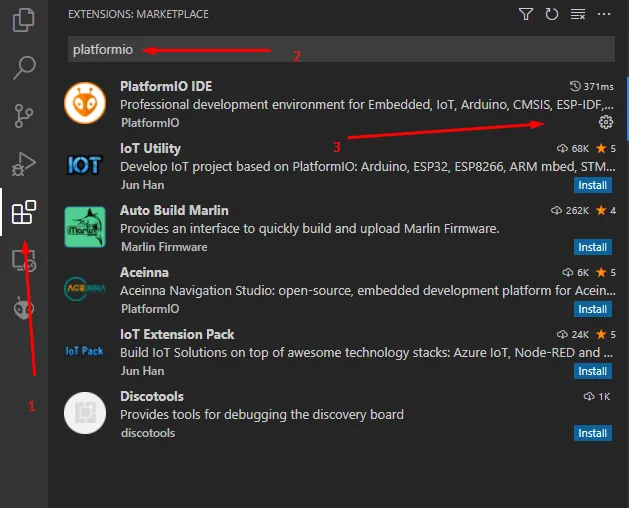Click the 262K download count of Marlin

click(570, 210)
